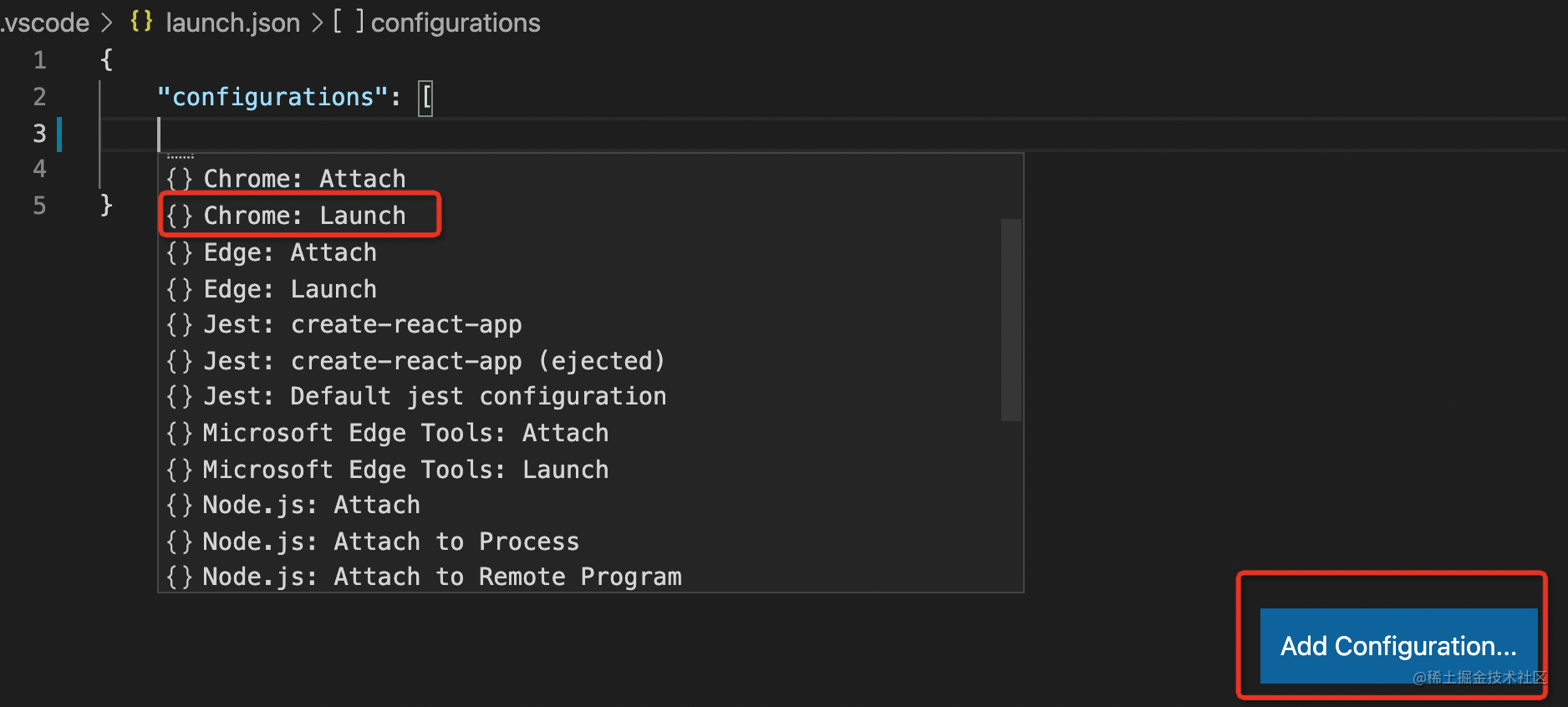Click line number 5 in the gutter
The image size is (1568, 707).
[x=39, y=206]
